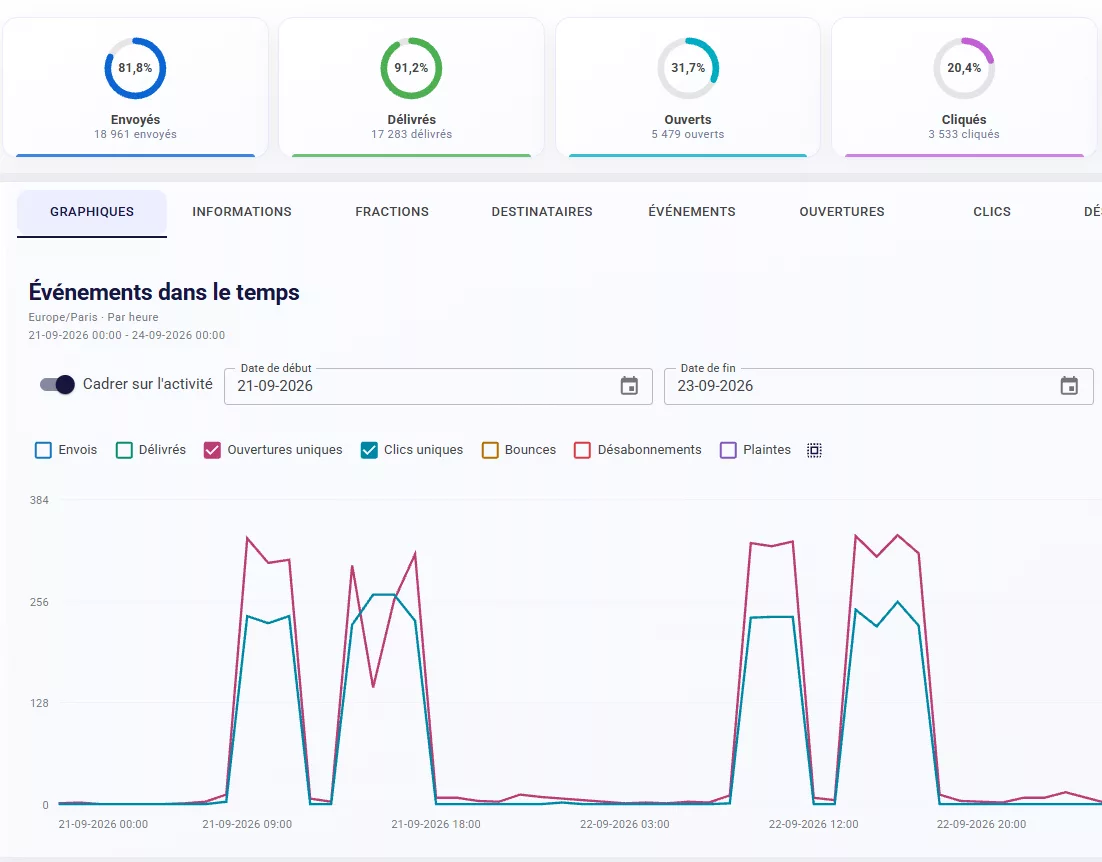The height and width of the screenshot is (862, 1102).
Task: Click the 'Europe/Paris · Par heure' subtitle
Action: tap(93, 317)
